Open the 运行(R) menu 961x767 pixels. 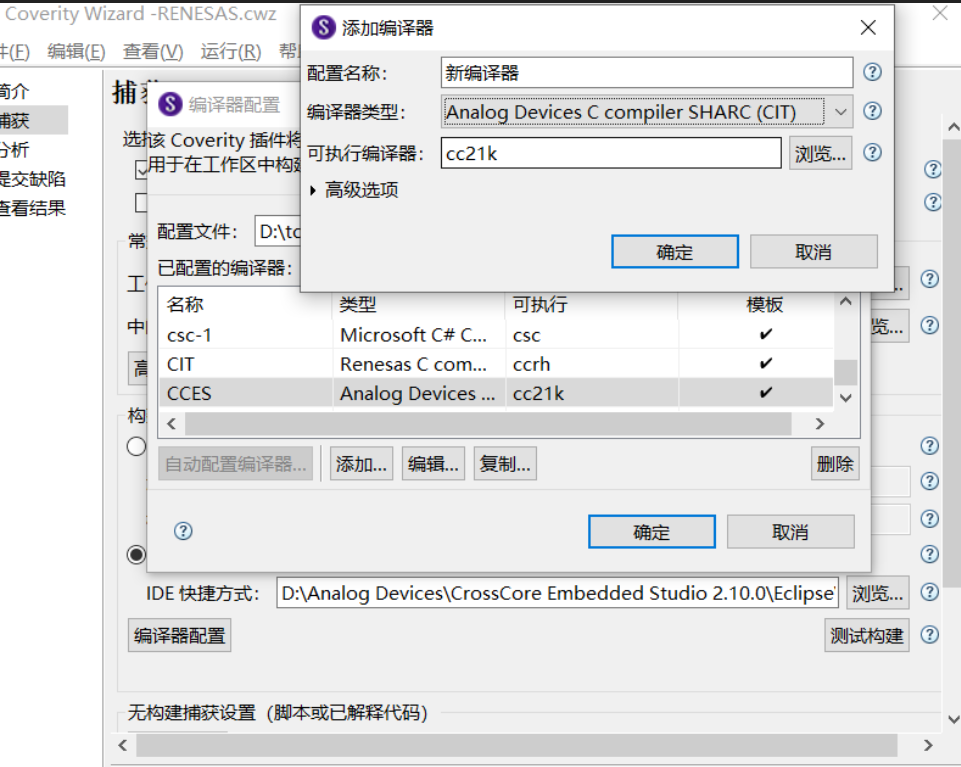point(230,52)
